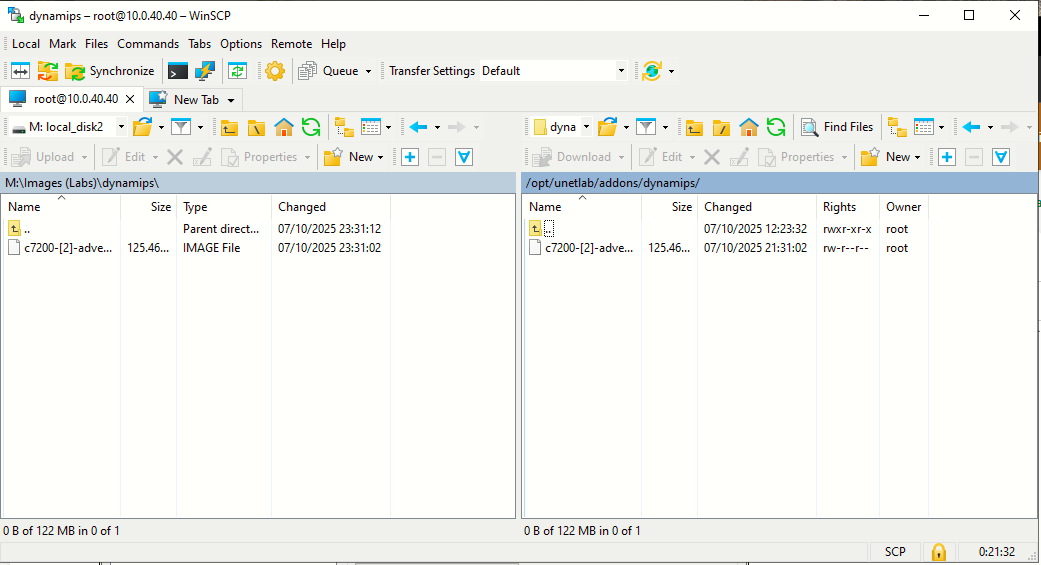Go to local home directory icon

283,127
